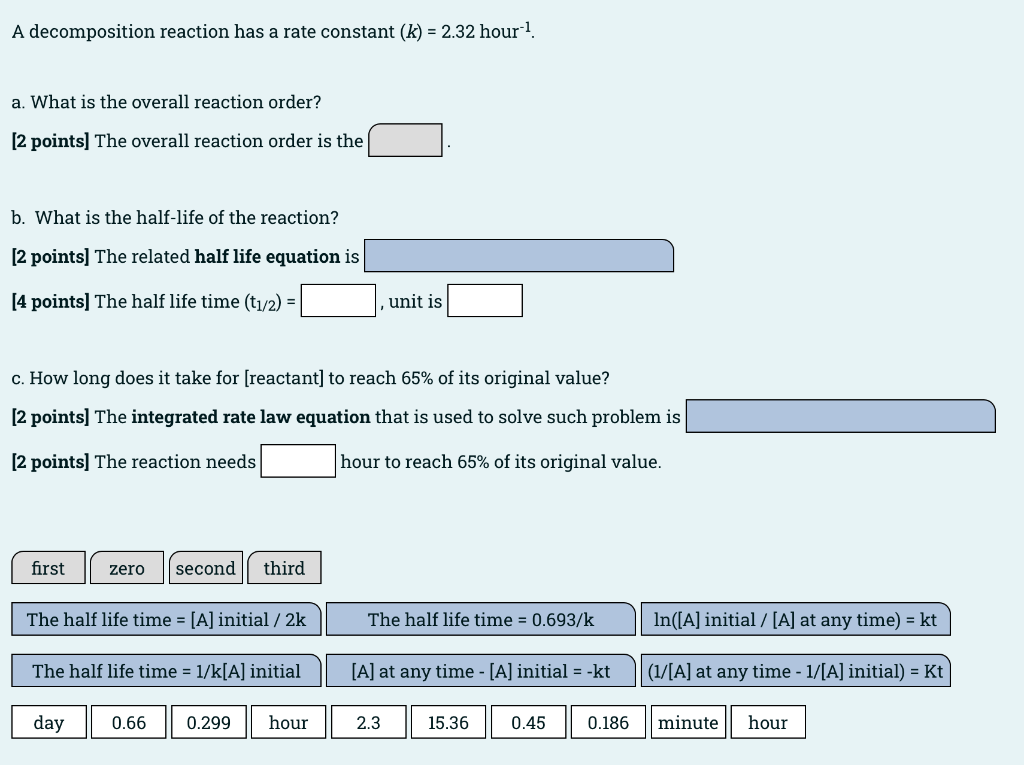Select the "first" reaction order answer chip

click(x=48, y=568)
